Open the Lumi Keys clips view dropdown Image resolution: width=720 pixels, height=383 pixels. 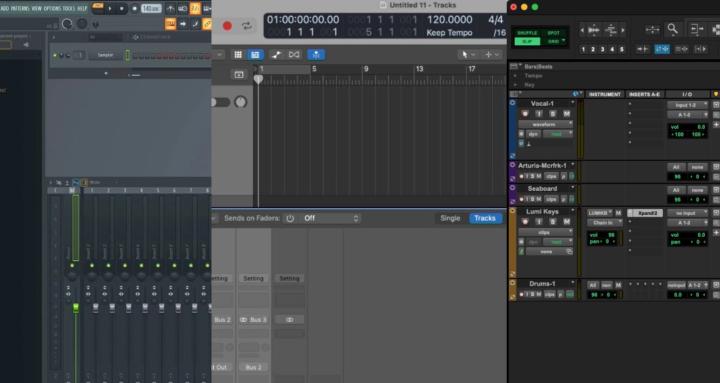coord(546,232)
